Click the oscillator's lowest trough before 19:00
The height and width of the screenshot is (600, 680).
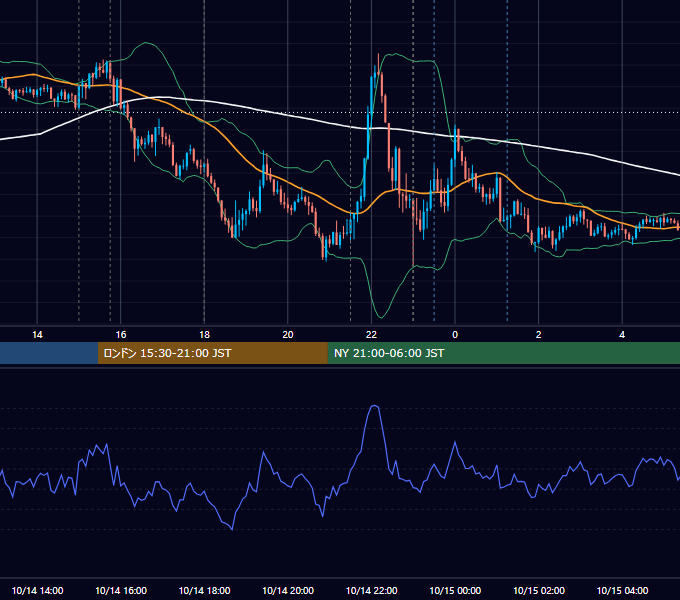pos(232,529)
